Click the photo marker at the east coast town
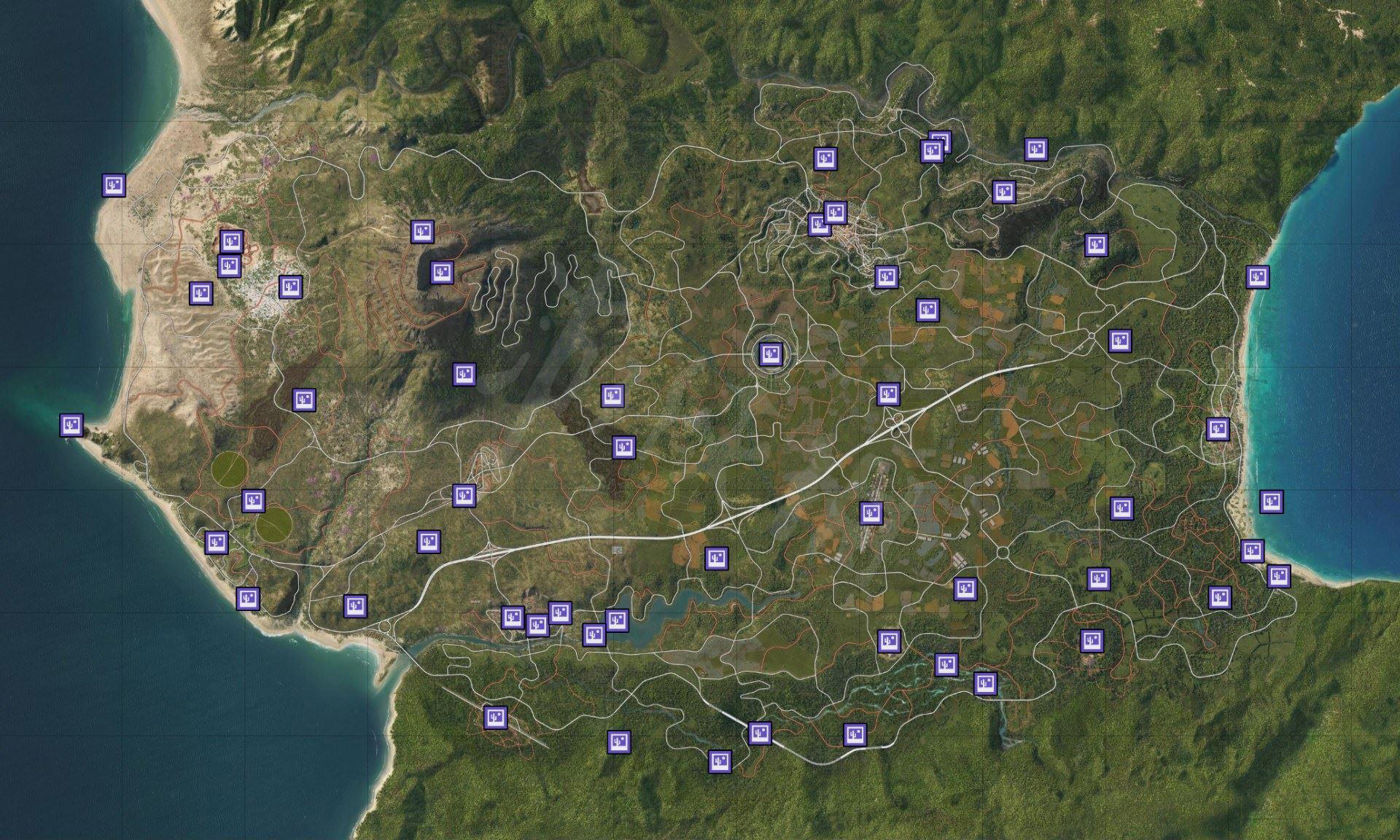The width and height of the screenshot is (1400, 840). 1217,429
